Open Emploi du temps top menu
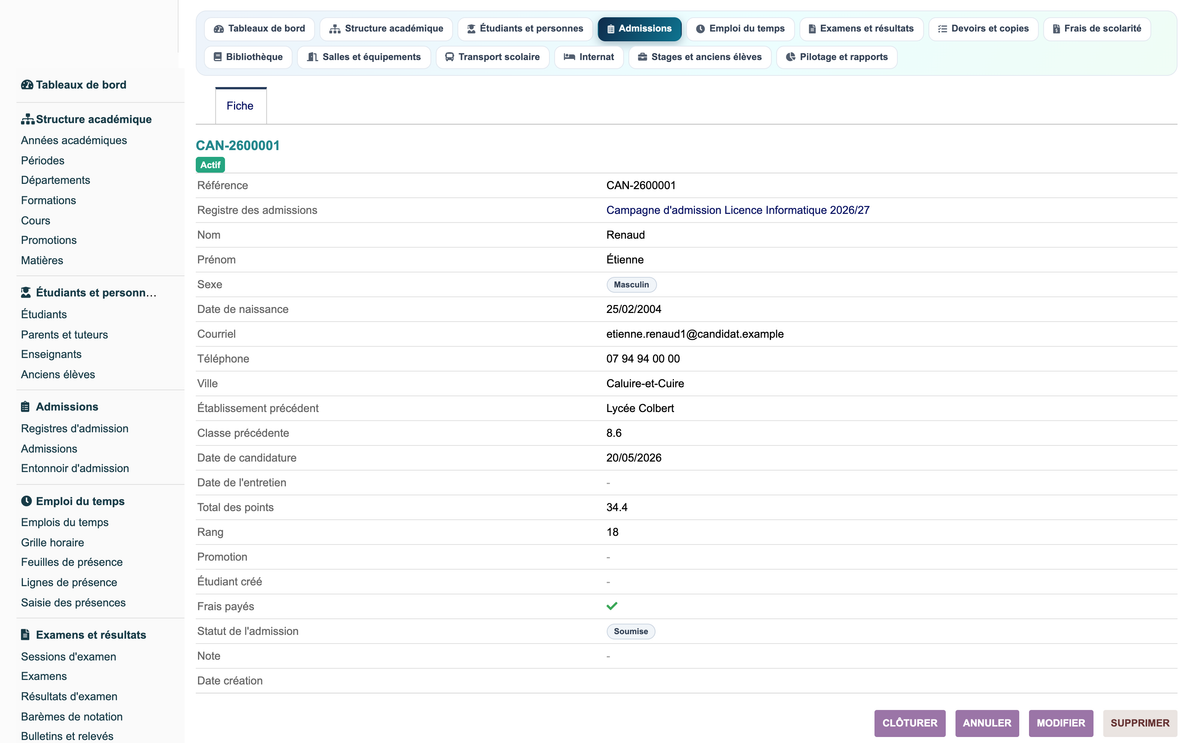This screenshot has width=1200, height=743. [x=740, y=29]
